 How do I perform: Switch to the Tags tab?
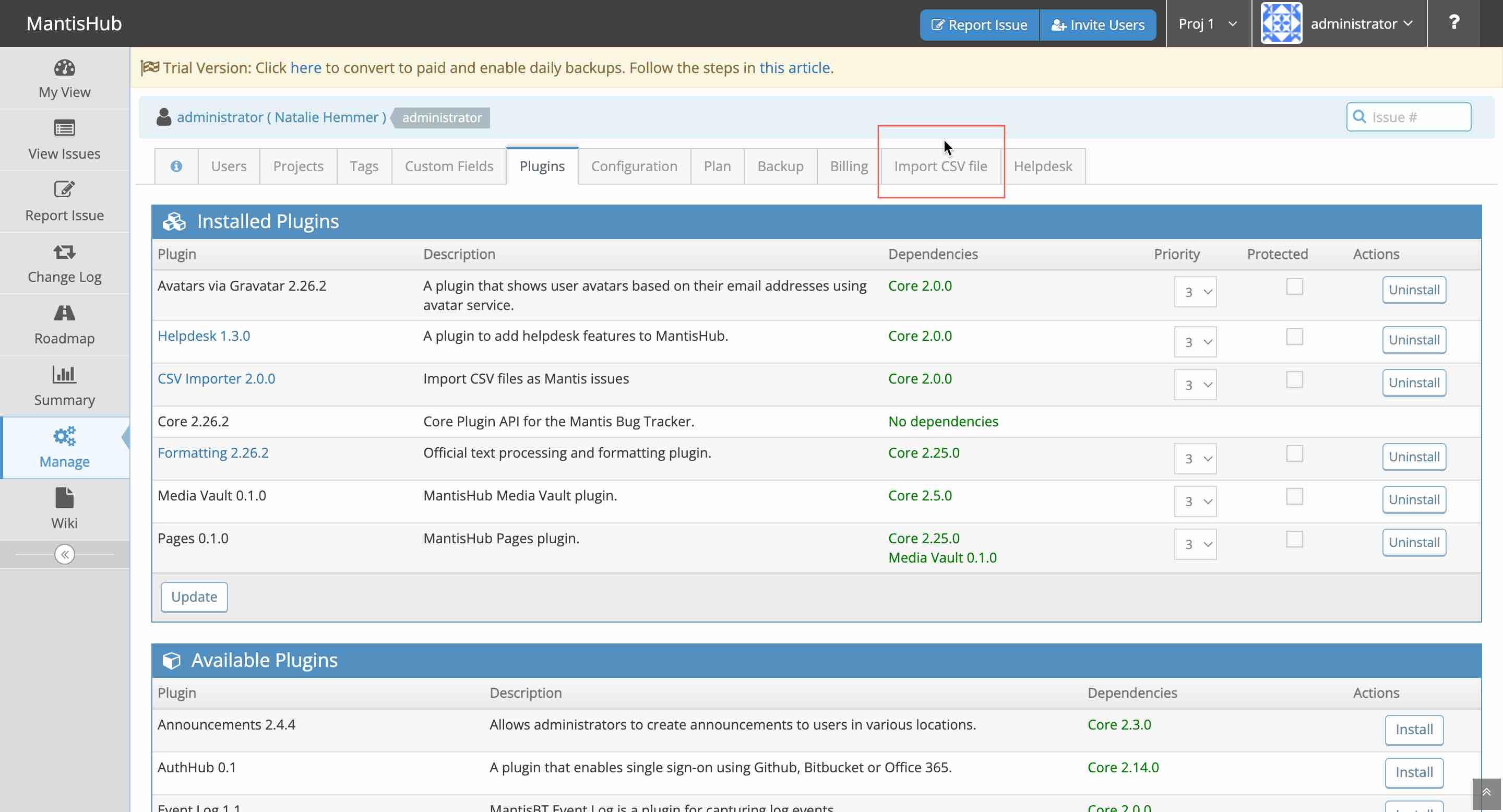[x=364, y=166]
